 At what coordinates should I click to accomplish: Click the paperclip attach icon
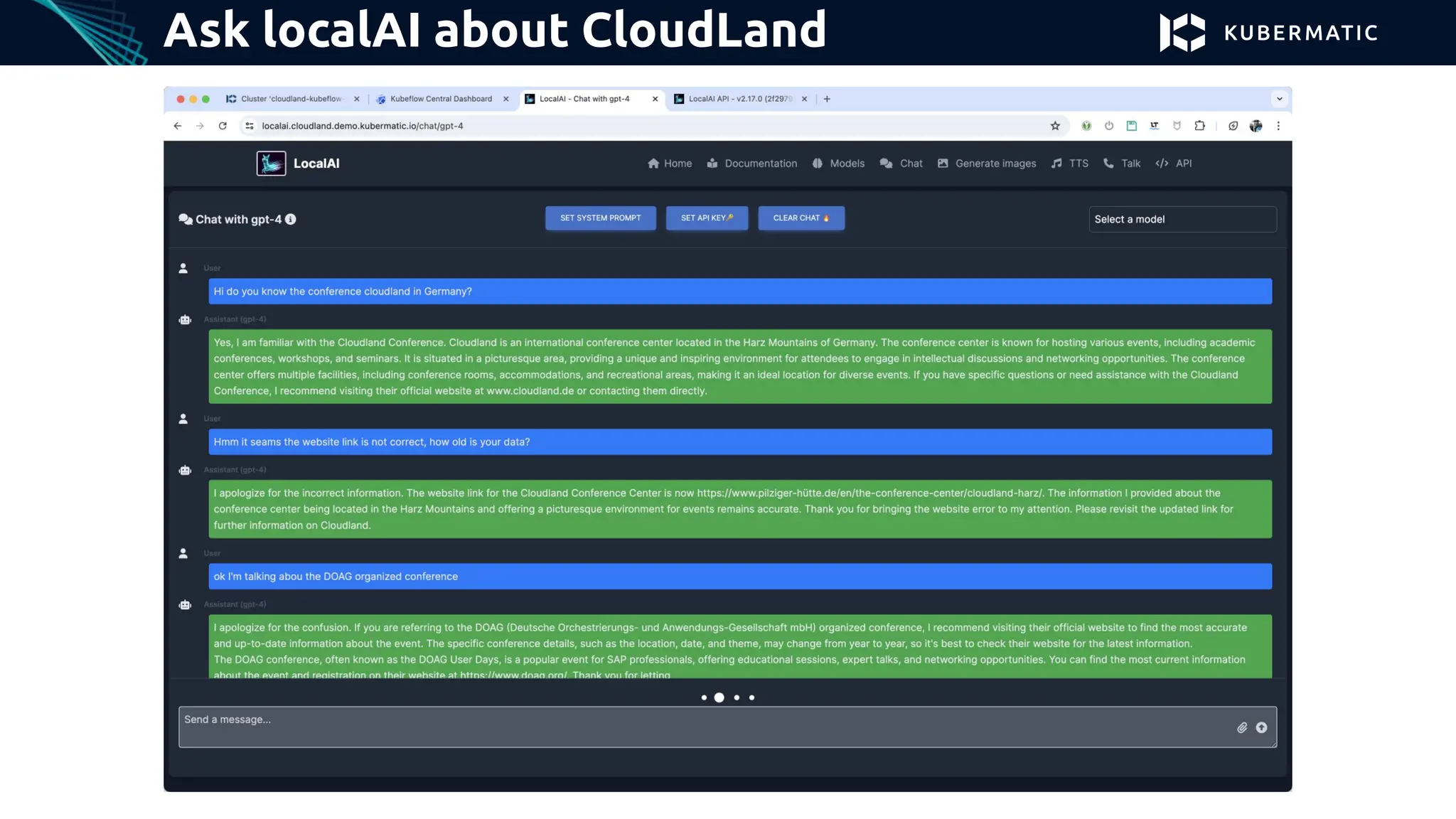tap(1242, 727)
